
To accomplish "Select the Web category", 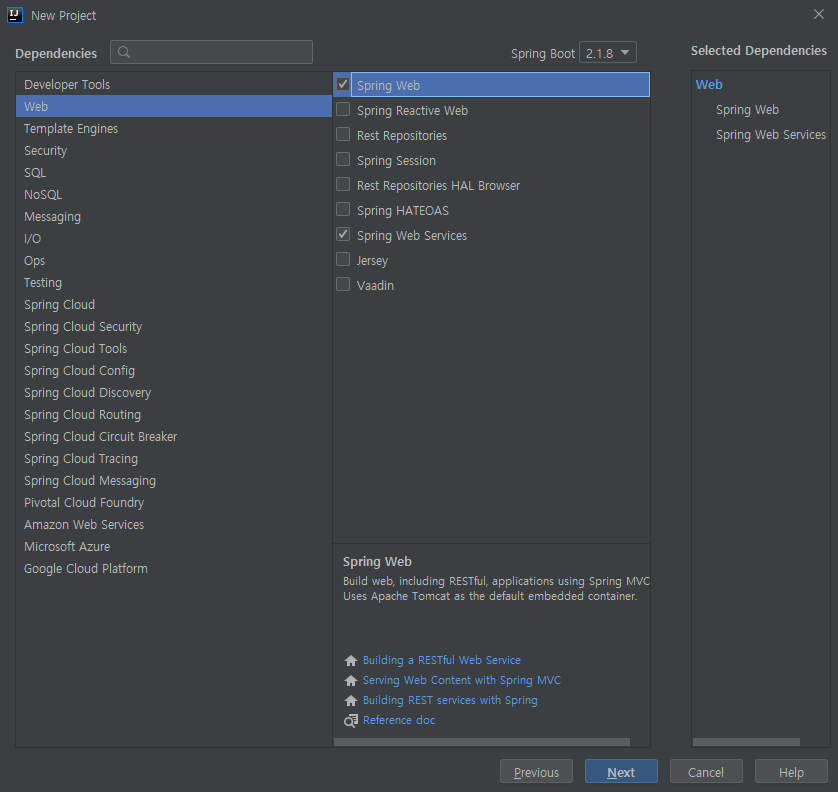I will (174, 106).
